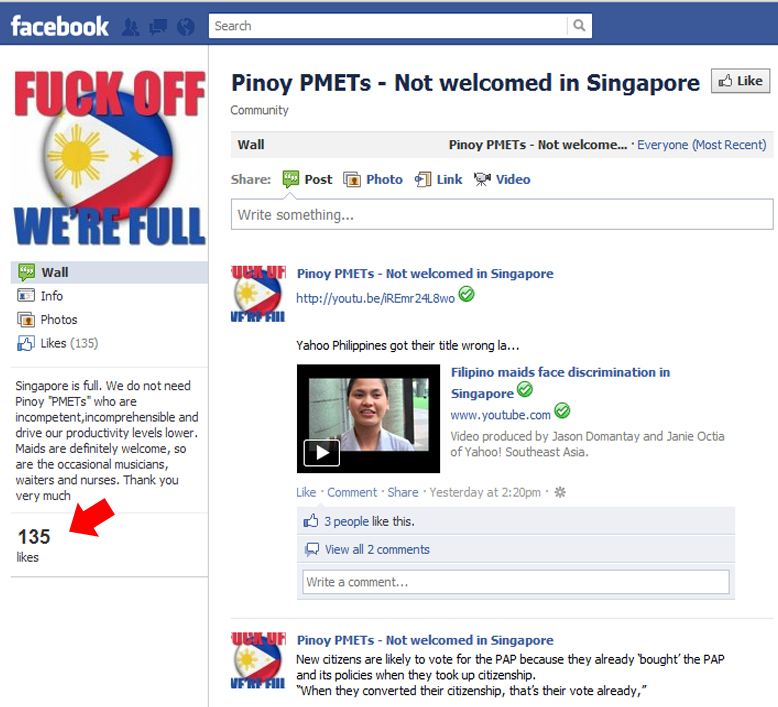Expand View all 2 comments
778x707 pixels.
(x=377, y=549)
